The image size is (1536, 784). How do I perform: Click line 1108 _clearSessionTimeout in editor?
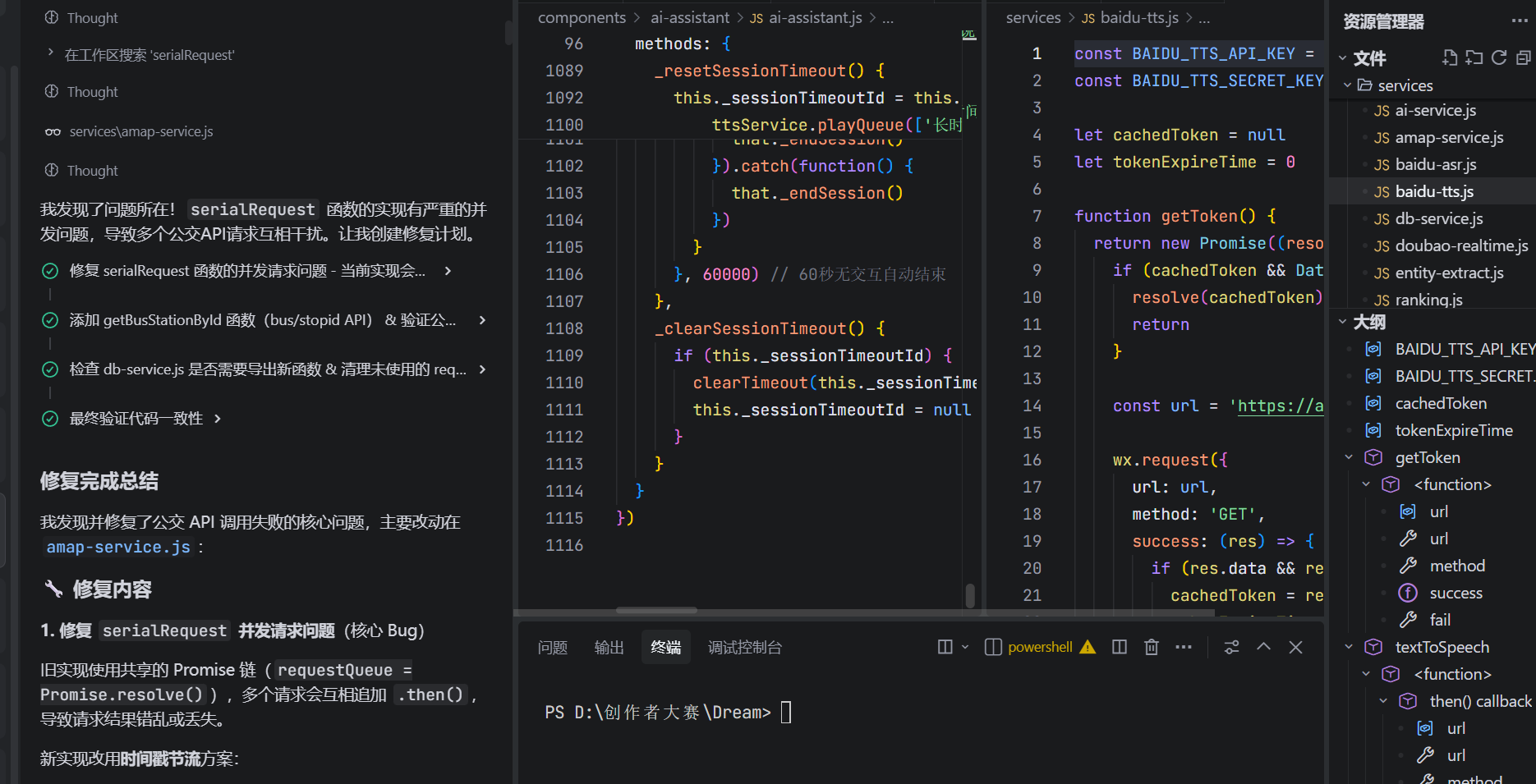(770, 328)
